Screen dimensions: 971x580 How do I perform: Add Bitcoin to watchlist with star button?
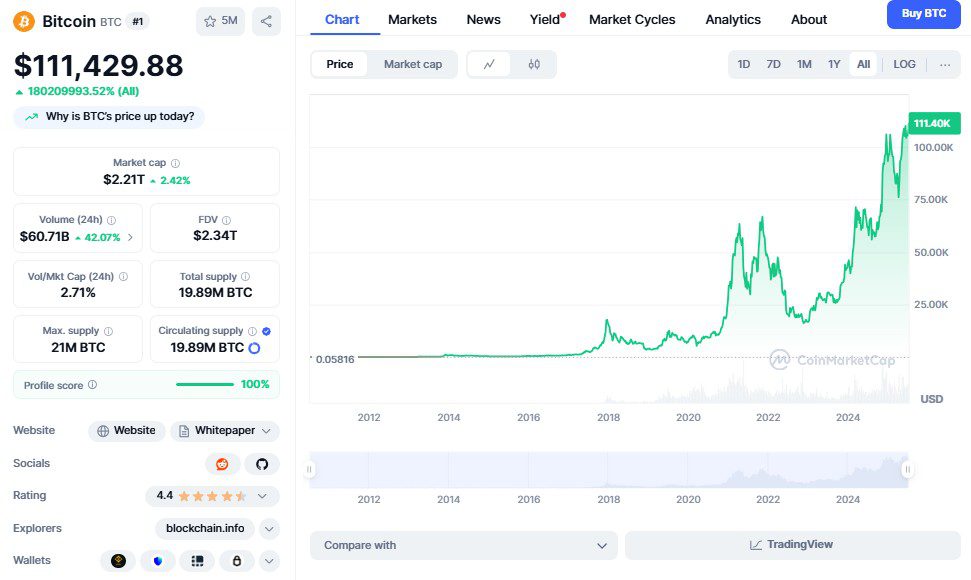[x=220, y=21]
